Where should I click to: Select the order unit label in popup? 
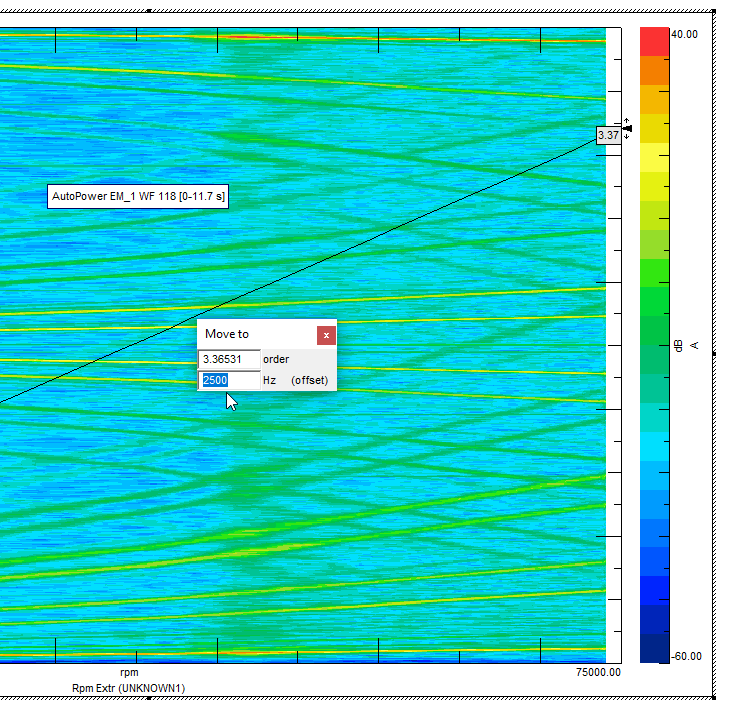(276, 359)
